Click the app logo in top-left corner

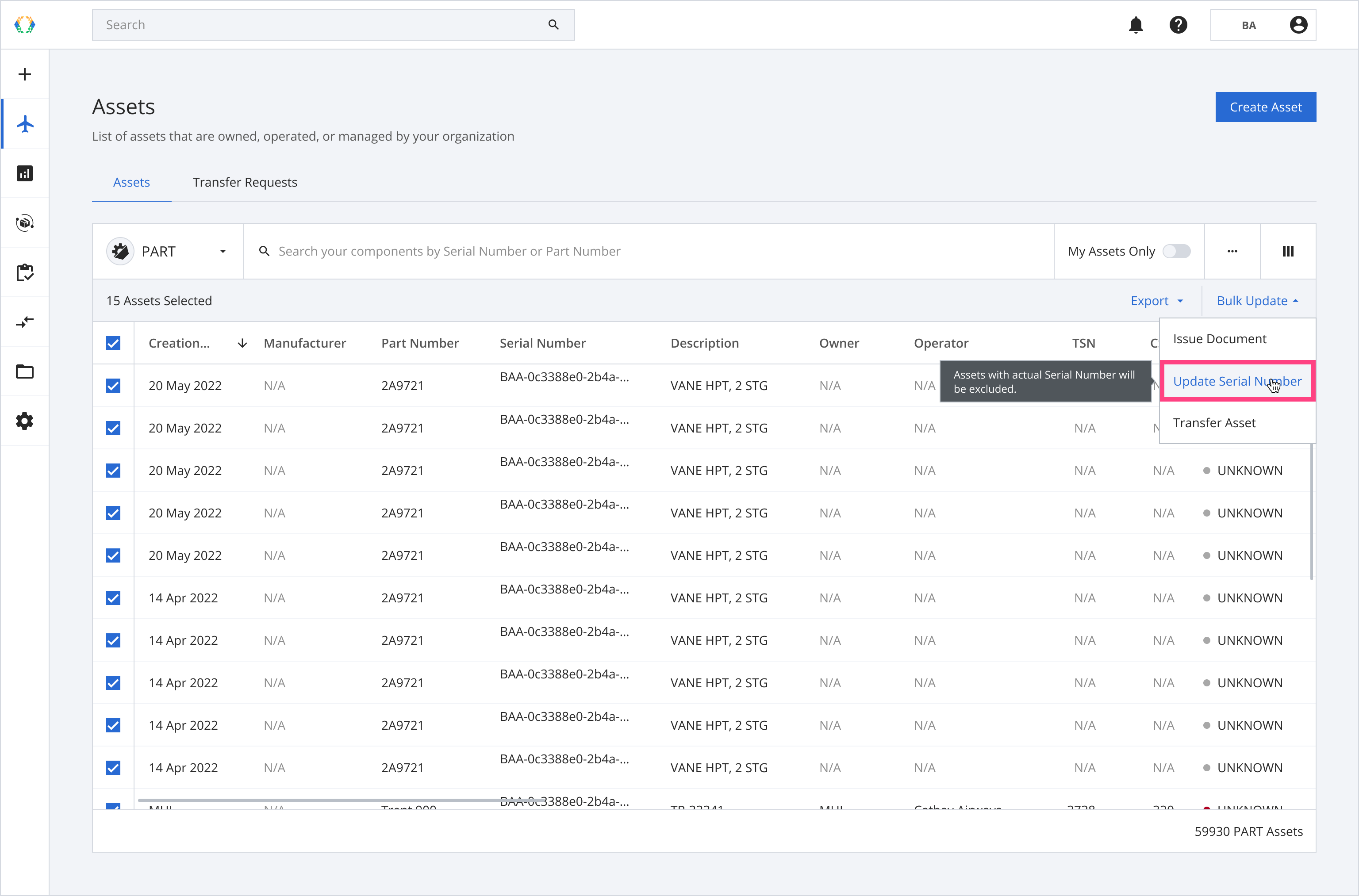[25, 25]
